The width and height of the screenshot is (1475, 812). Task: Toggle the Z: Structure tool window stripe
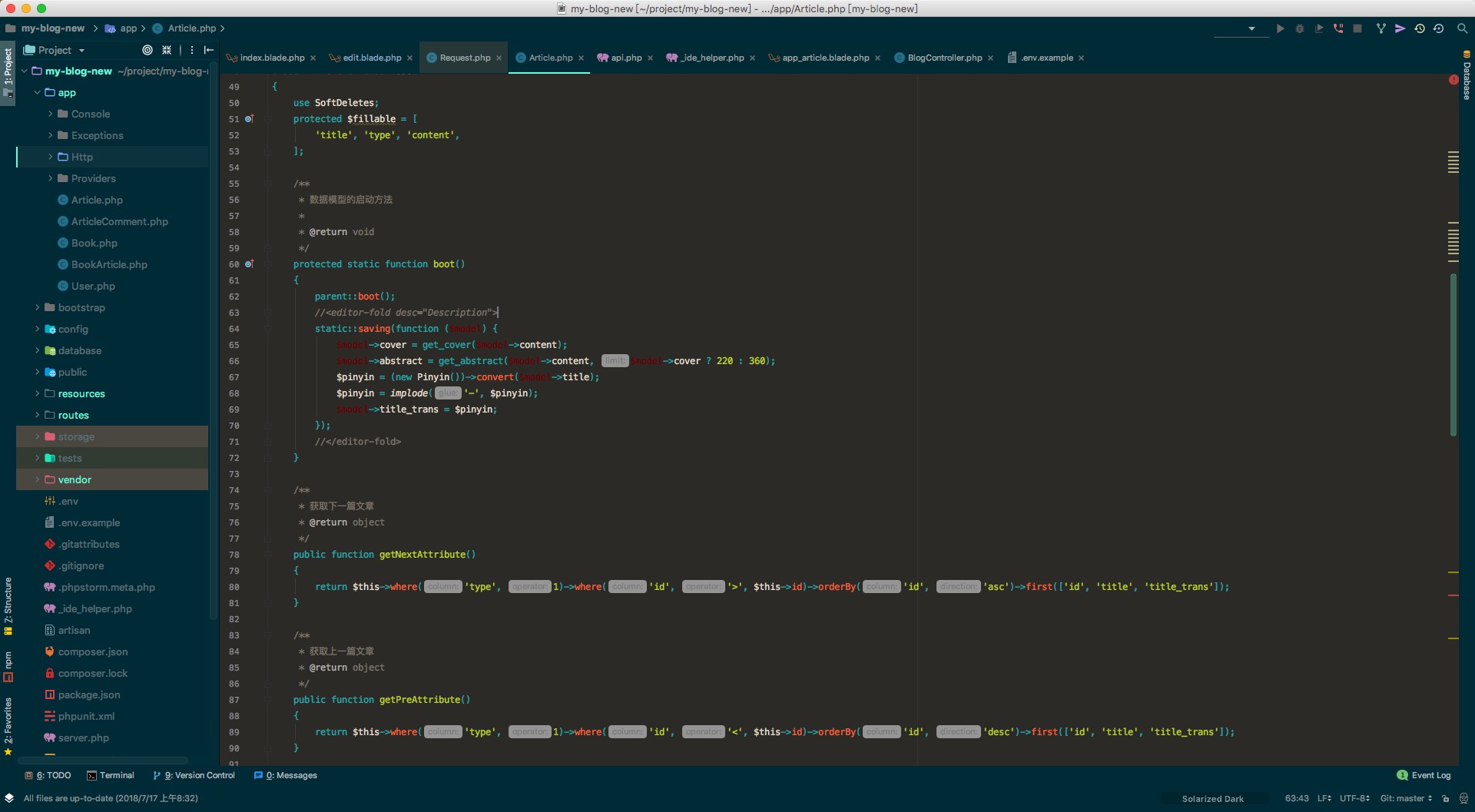8,606
